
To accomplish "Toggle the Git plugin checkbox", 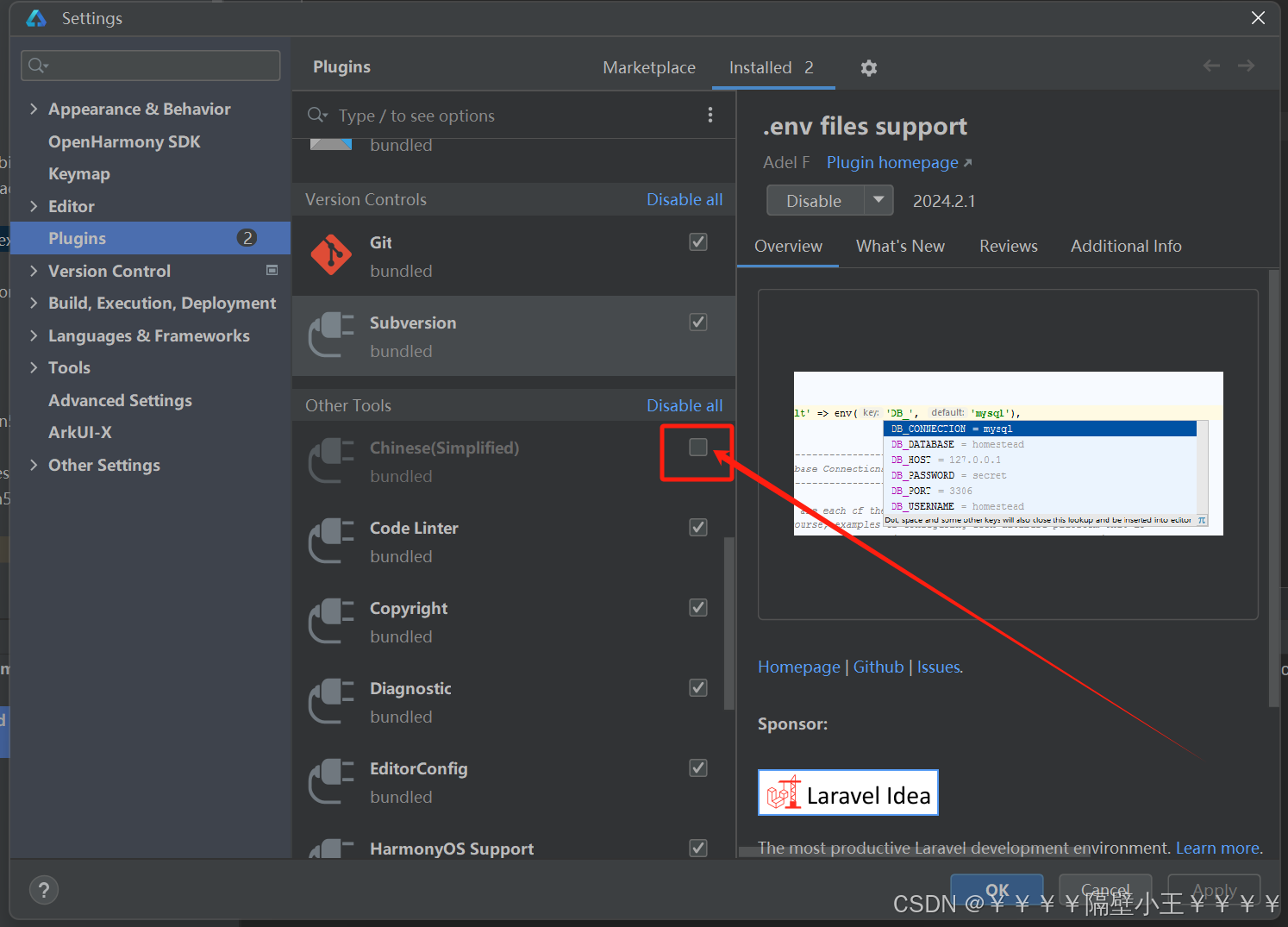I will tap(698, 242).
